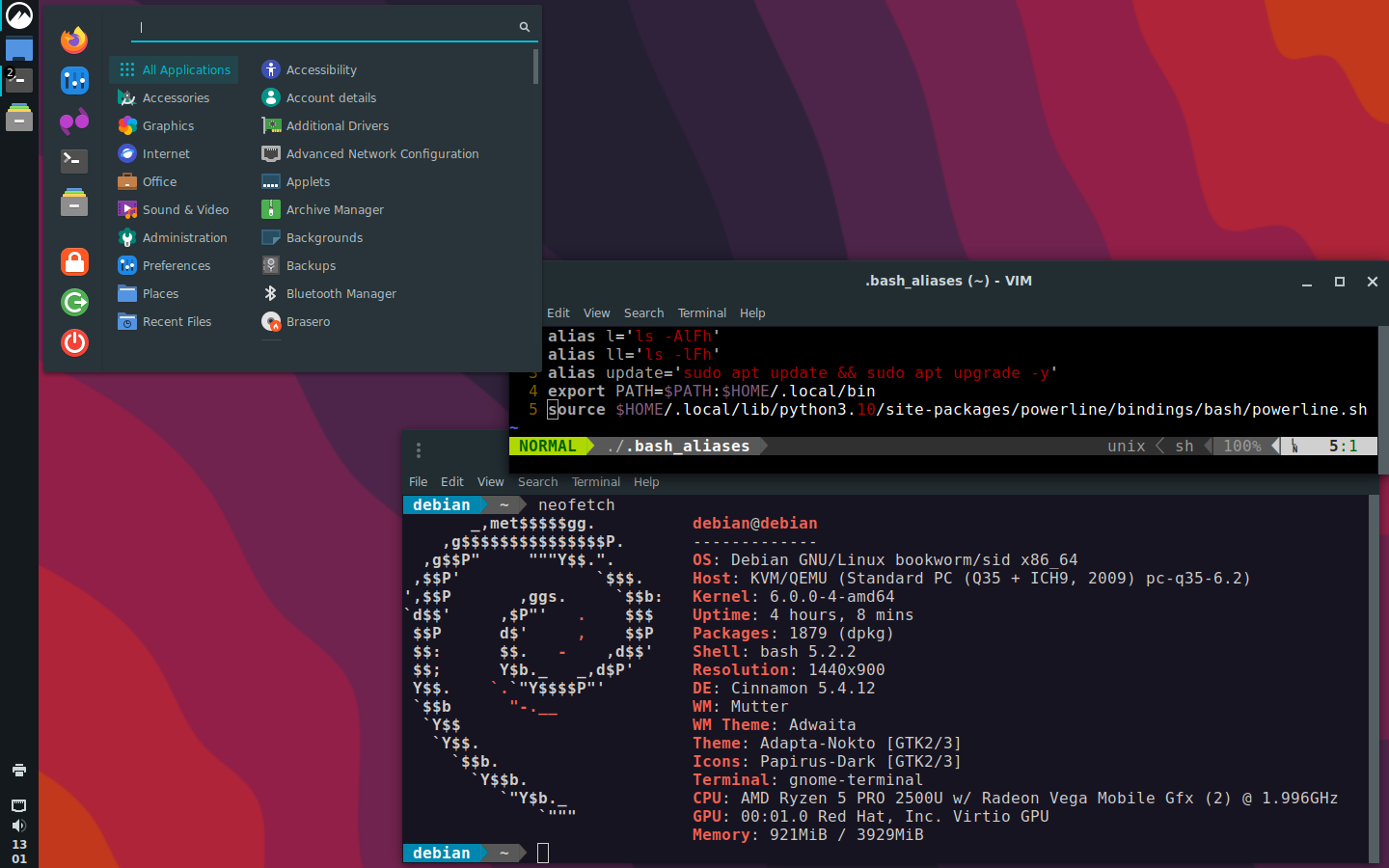Launch Backgrounds settings
Image resolution: width=1389 pixels, height=868 pixels.
313,237
